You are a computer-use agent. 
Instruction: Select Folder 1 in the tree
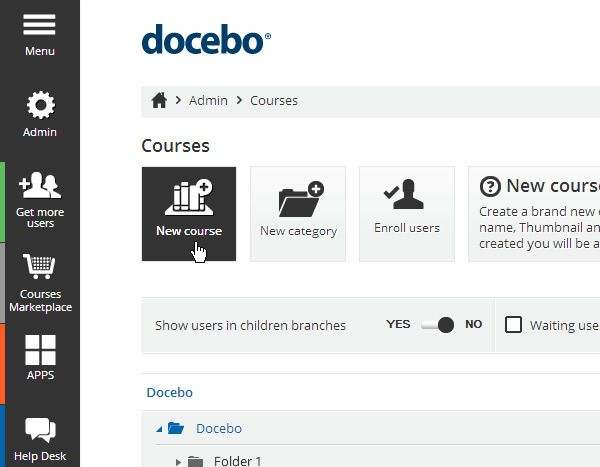point(238,461)
